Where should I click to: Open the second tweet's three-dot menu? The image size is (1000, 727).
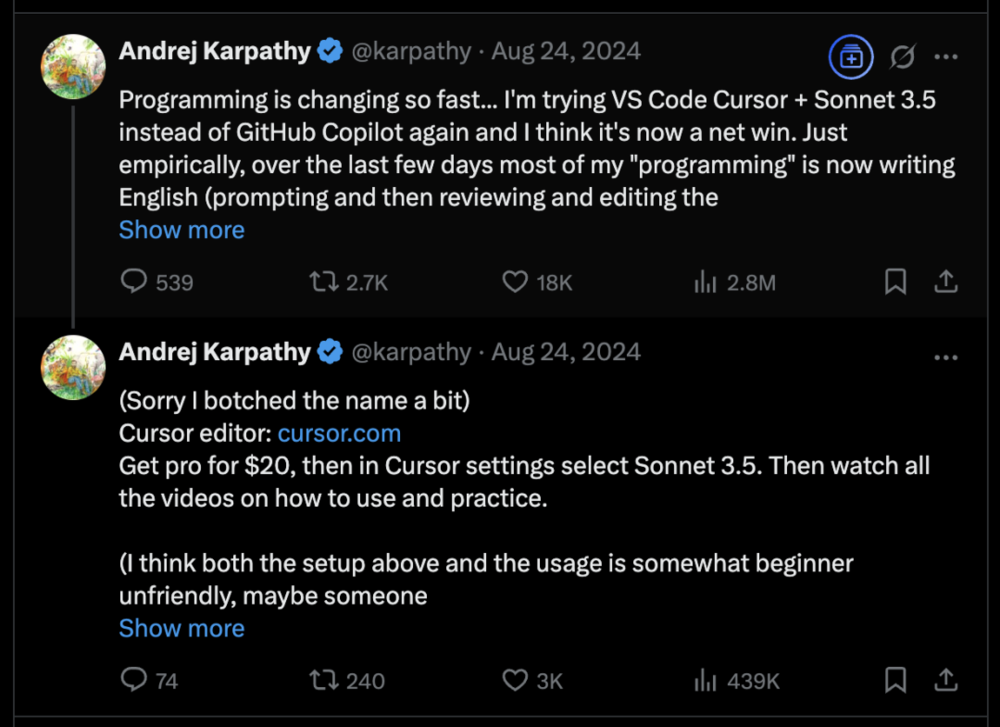tap(945, 357)
